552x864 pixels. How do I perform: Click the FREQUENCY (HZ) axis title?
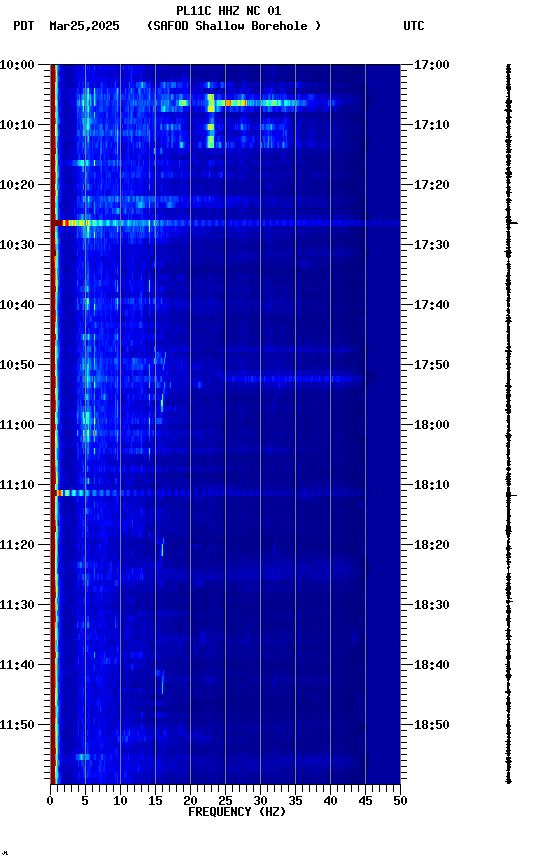click(237, 812)
